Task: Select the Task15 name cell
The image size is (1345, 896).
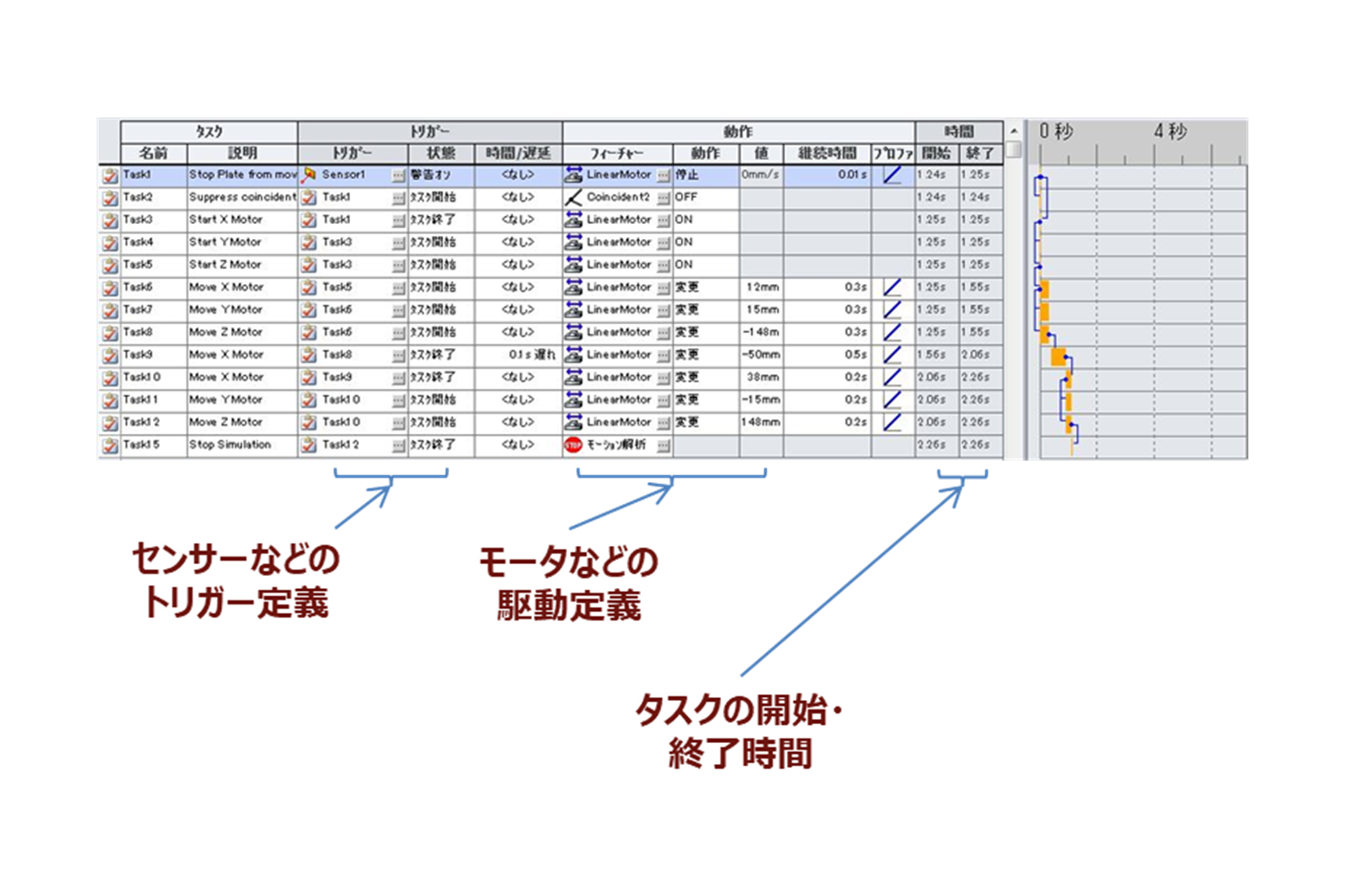Action: [153, 445]
